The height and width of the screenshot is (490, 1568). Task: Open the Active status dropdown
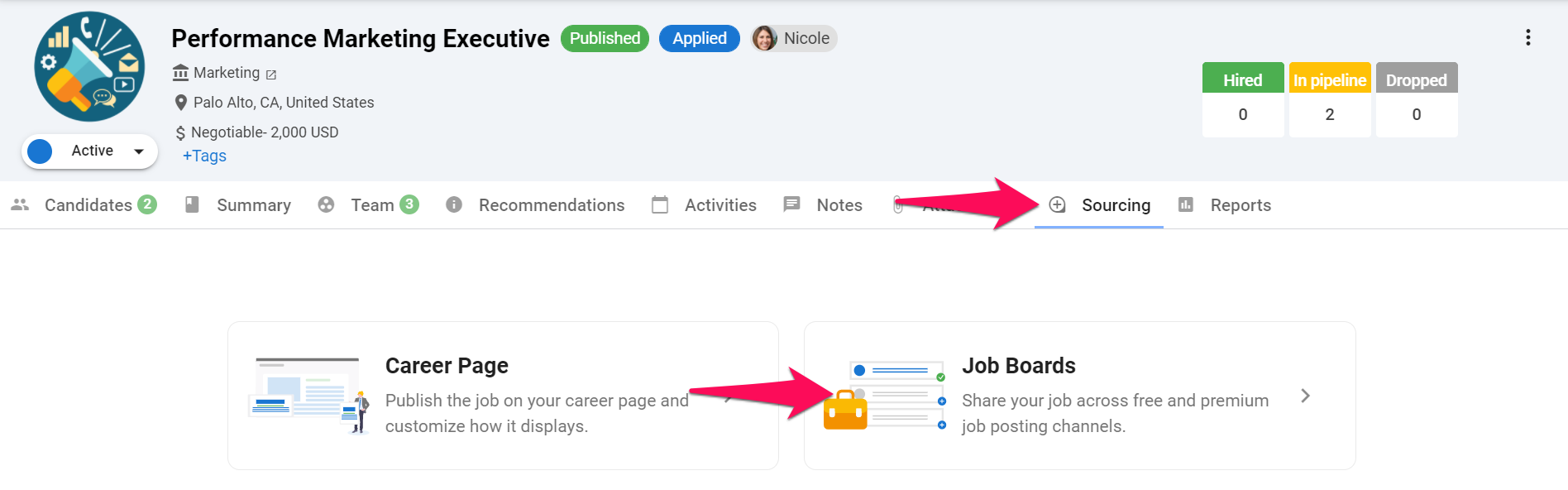coord(89,151)
